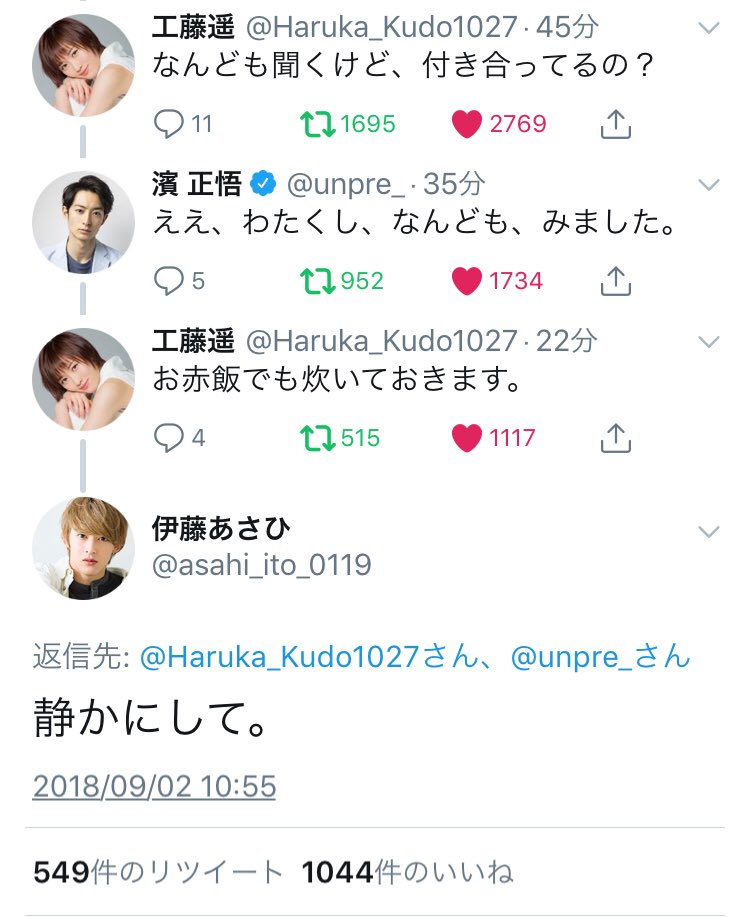
Task: Share 濱 正悟's tweet
Action: pyautogui.click(x=616, y=281)
